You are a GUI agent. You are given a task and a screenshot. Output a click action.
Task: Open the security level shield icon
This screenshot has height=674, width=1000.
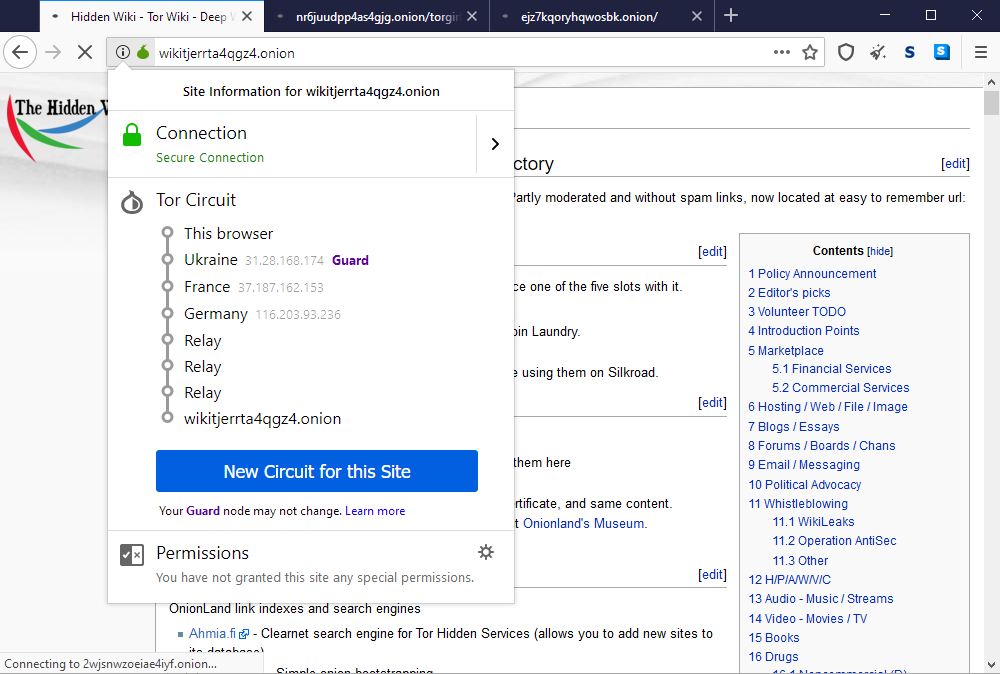tap(846, 52)
